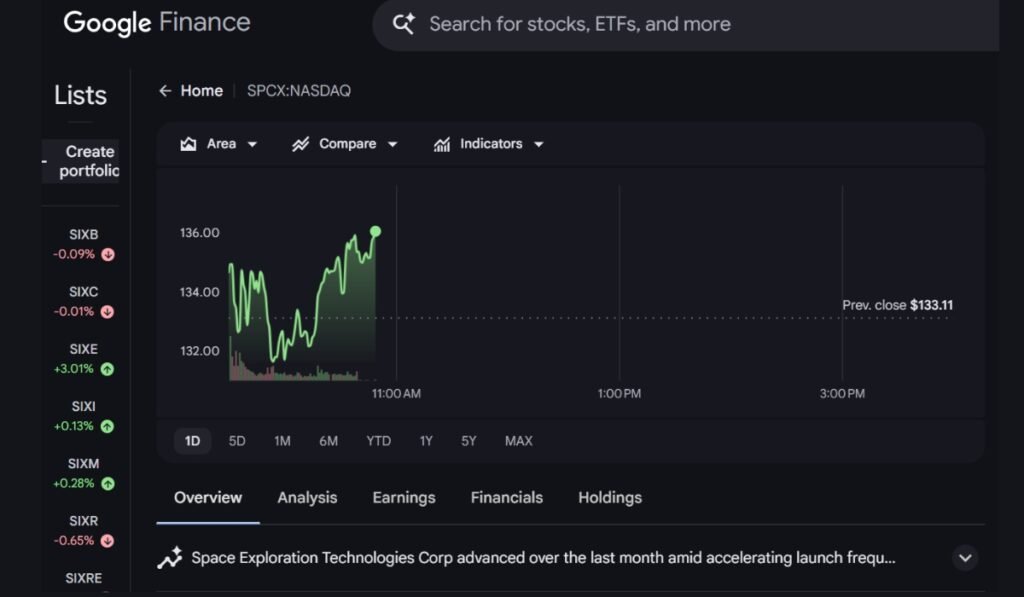Click the Prev. close $133.11 label
The image size is (1024, 597).
[897, 305]
